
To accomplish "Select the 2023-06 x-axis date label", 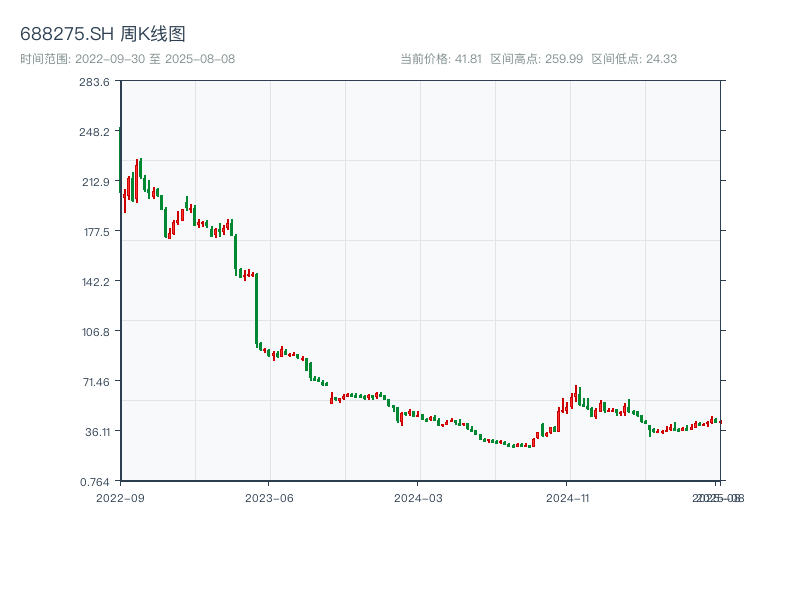I will [270, 497].
